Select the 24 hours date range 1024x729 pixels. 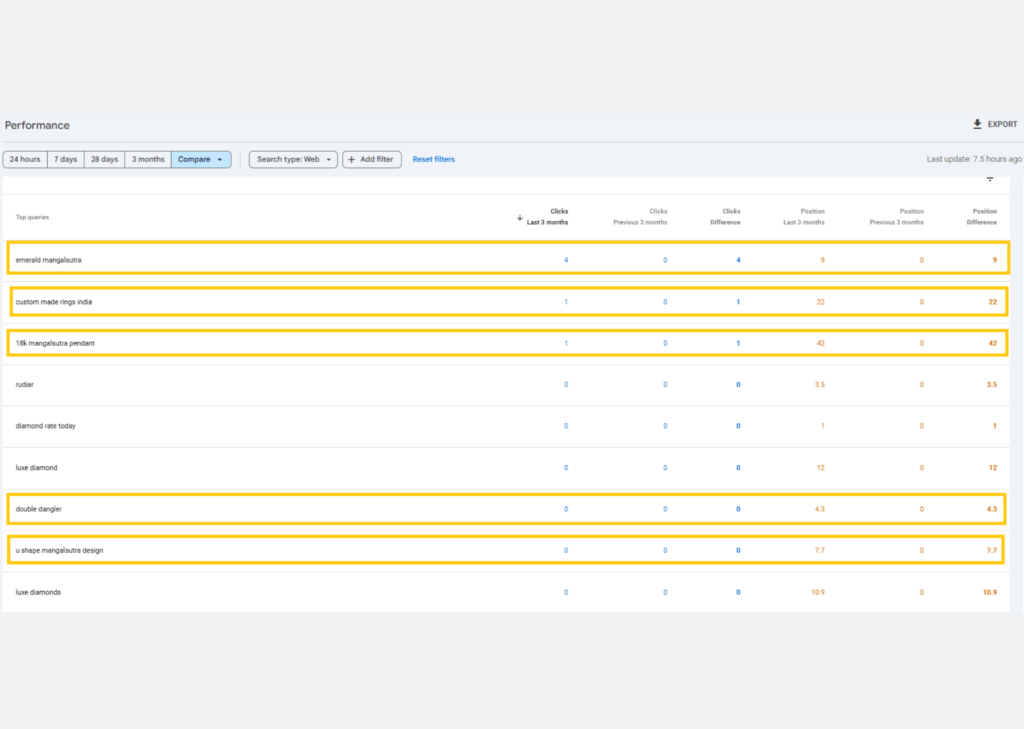pos(25,160)
